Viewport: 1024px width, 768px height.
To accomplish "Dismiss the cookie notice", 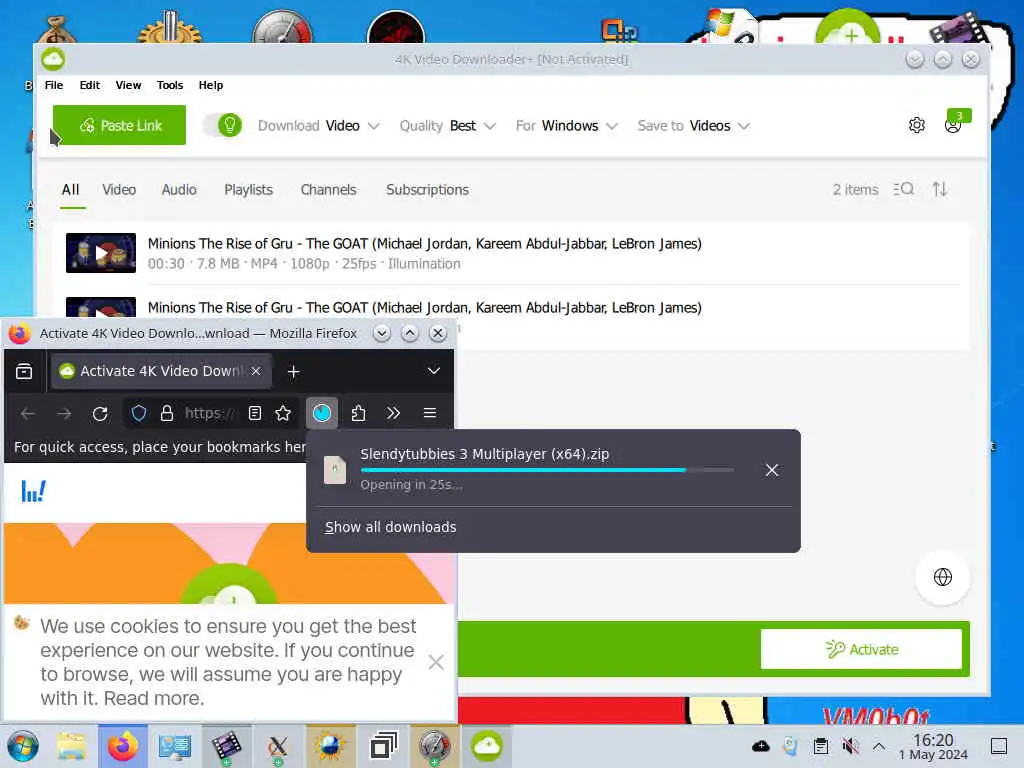I will coord(436,662).
